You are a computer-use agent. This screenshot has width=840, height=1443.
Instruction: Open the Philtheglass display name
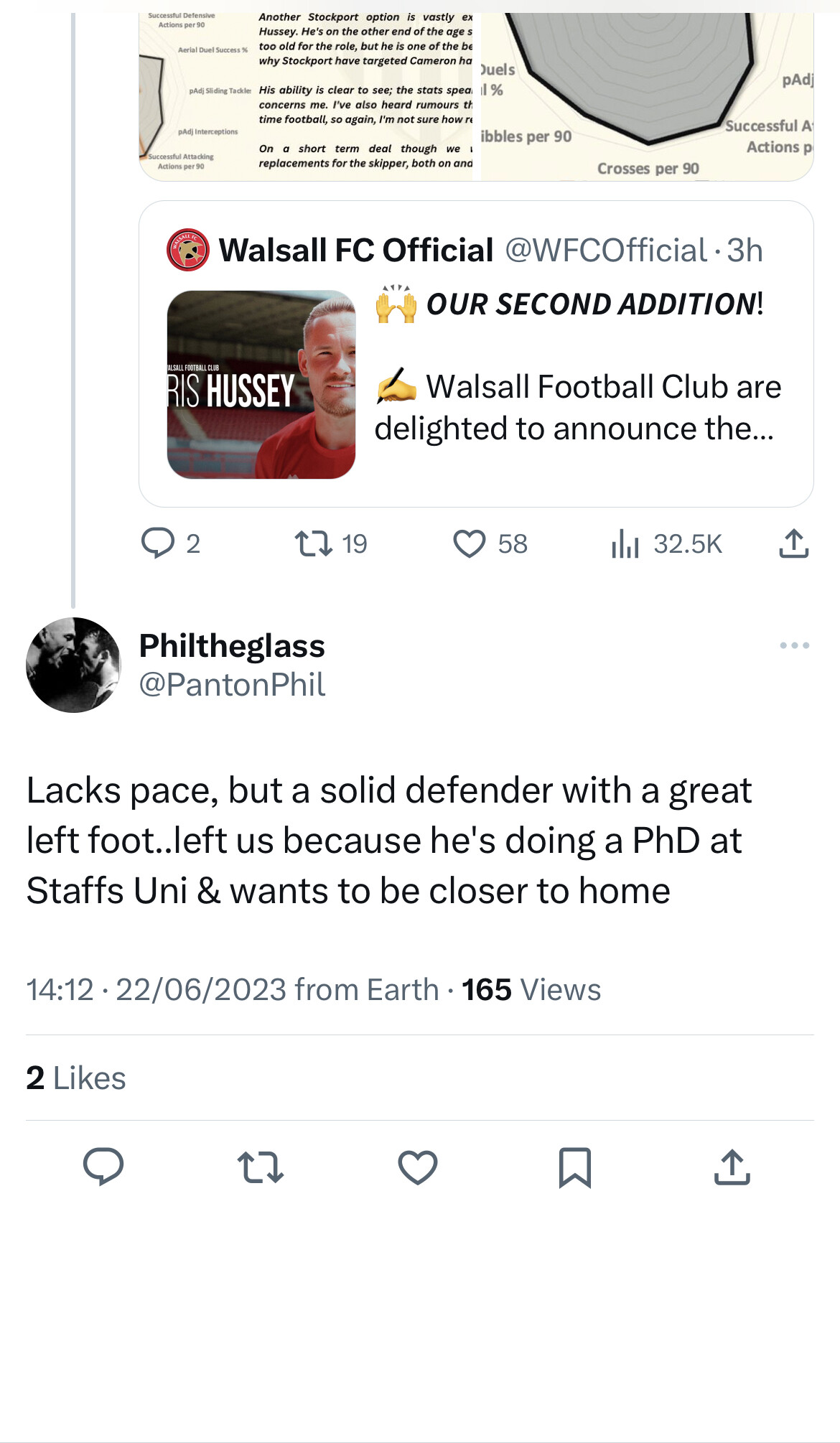(x=232, y=645)
